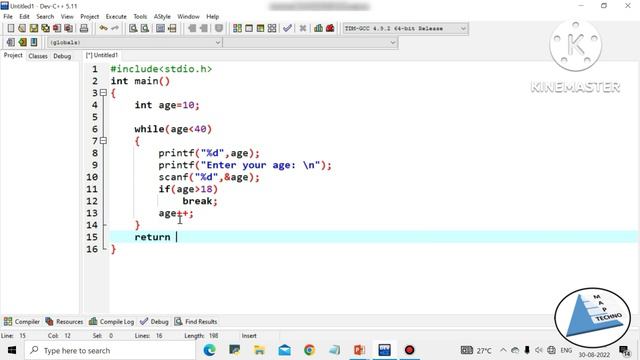Screen dimensions: 640x360
Task: Open the AStyle menu
Action: tap(162, 16)
